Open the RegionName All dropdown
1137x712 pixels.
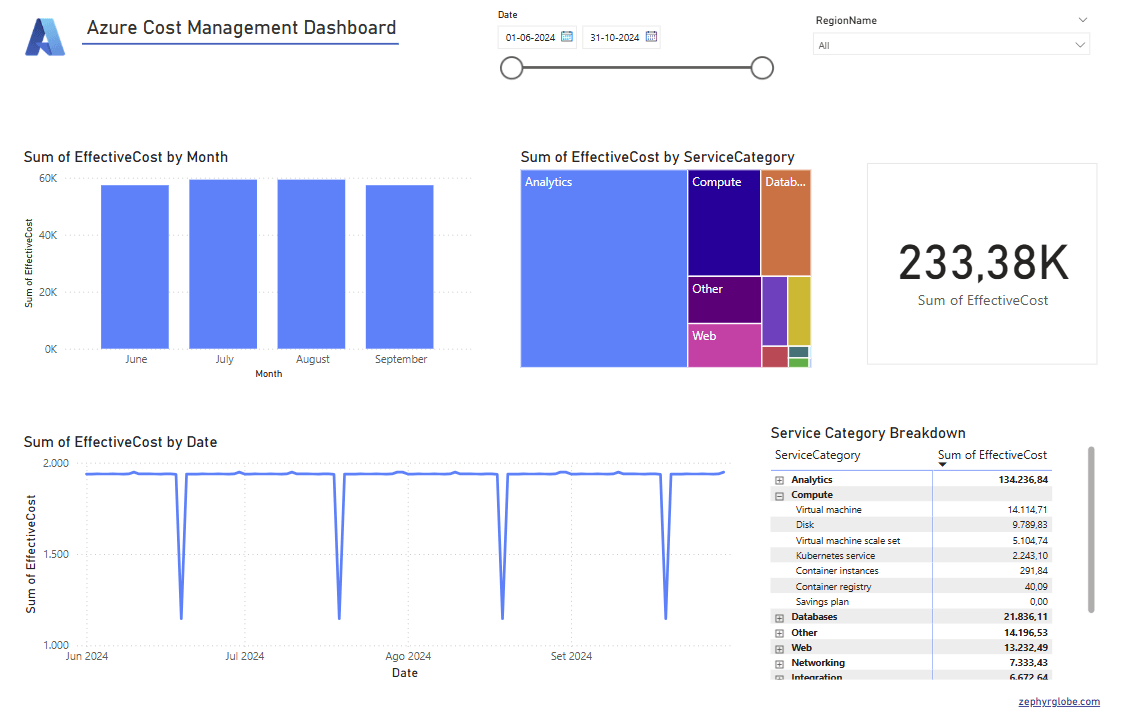coord(951,45)
